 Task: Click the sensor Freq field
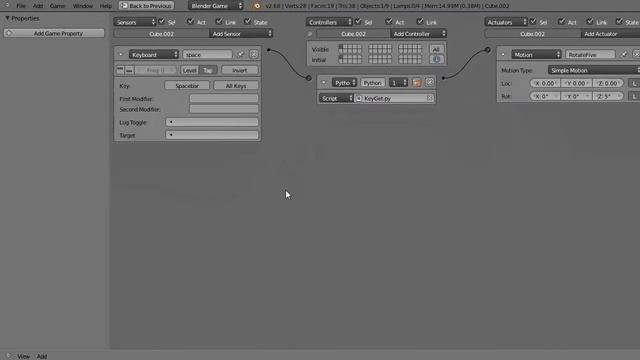156,70
